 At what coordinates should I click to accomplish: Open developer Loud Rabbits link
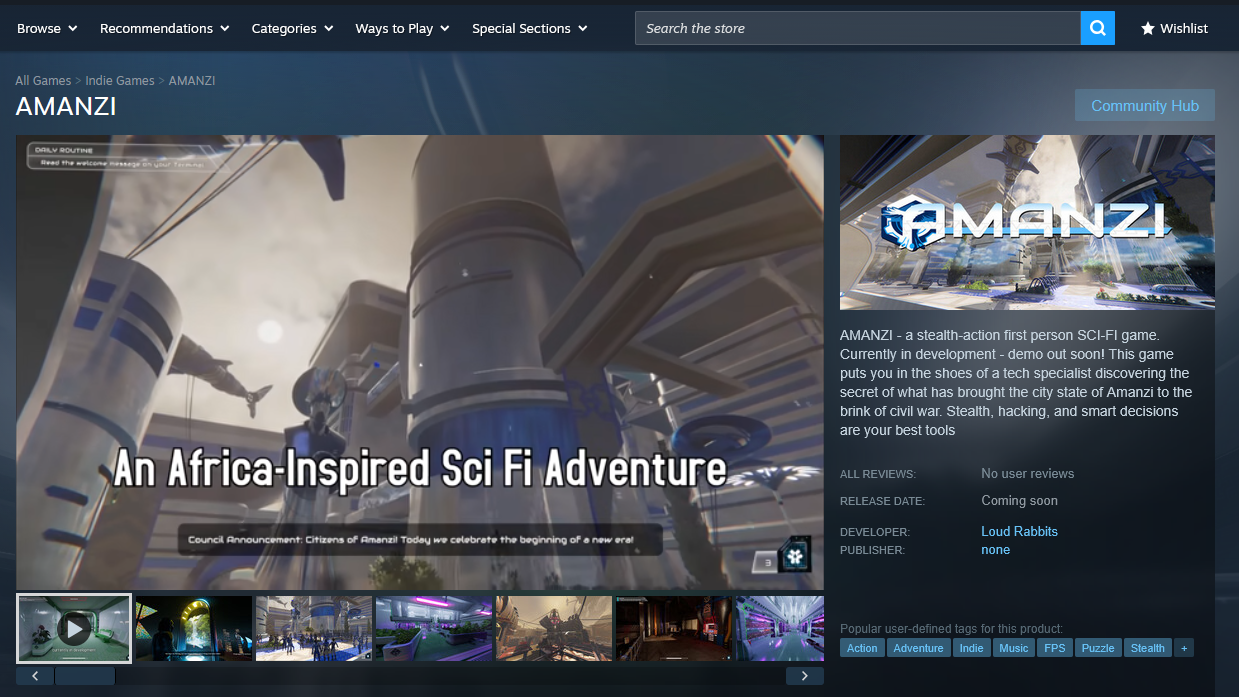pyautogui.click(x=1019, y=531)
